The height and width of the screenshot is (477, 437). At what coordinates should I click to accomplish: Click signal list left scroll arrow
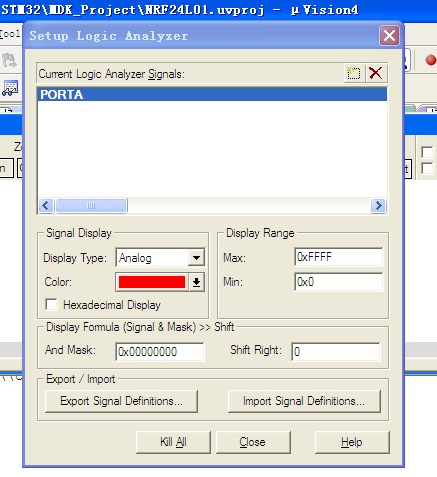click(46, 205)
